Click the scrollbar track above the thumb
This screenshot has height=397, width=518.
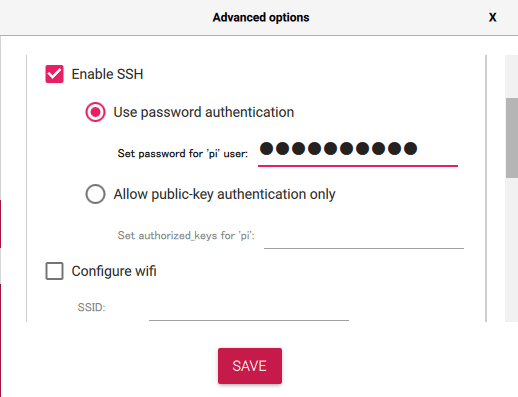point(512,77)
